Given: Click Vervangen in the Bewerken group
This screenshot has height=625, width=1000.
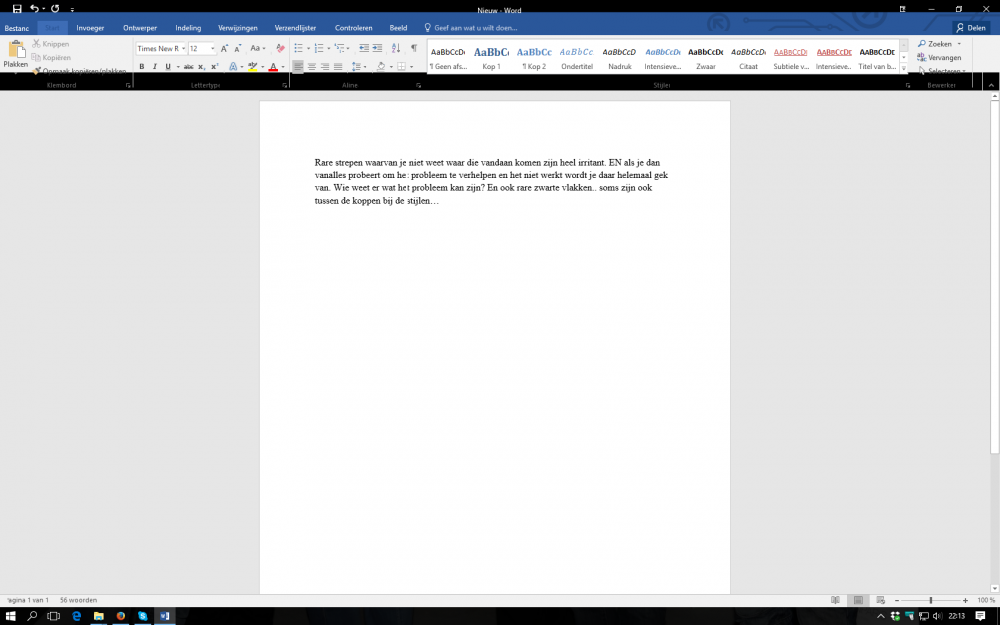Looking at the screenshot, I should point(941,58).
